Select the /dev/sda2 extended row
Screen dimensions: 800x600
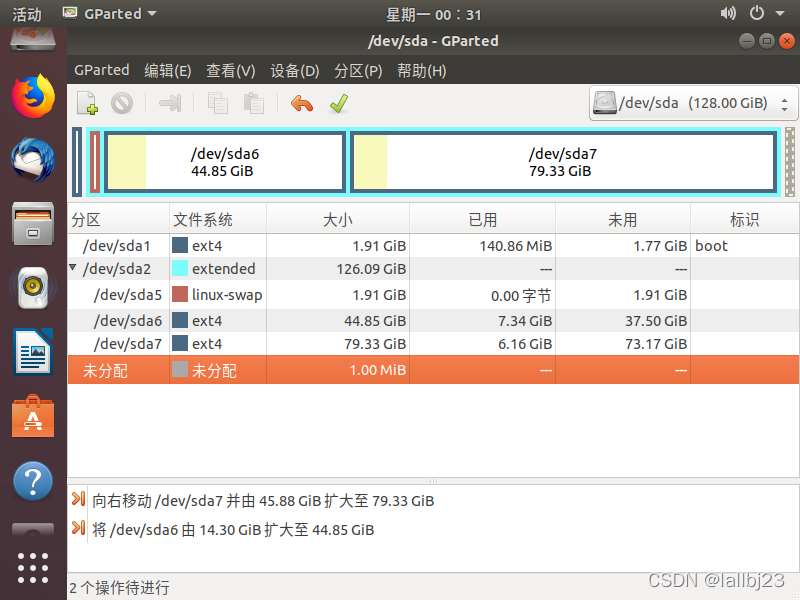click(433, 269)
